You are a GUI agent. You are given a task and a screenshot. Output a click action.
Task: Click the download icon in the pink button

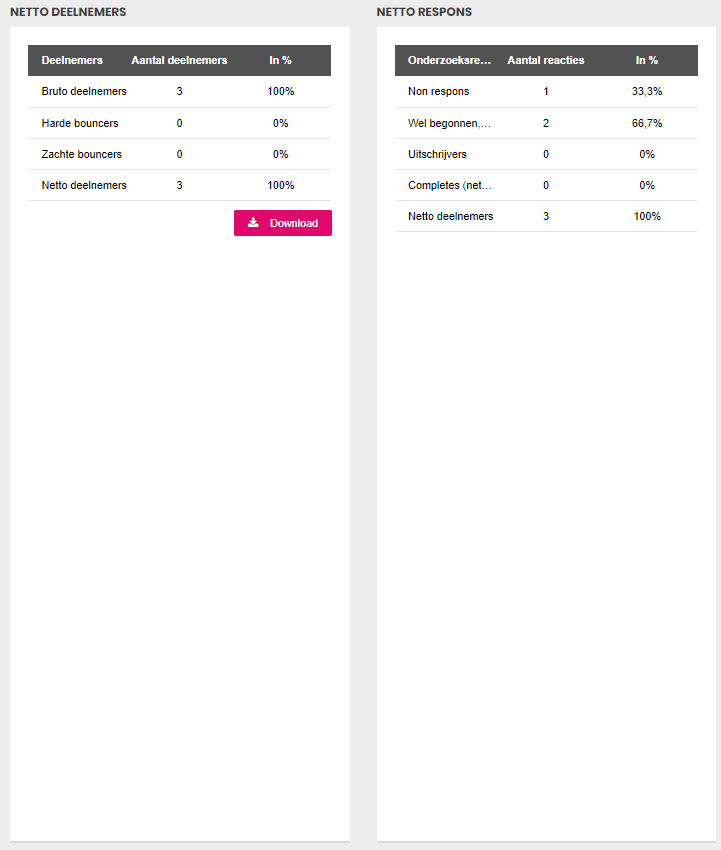click(x=253, y=223)
